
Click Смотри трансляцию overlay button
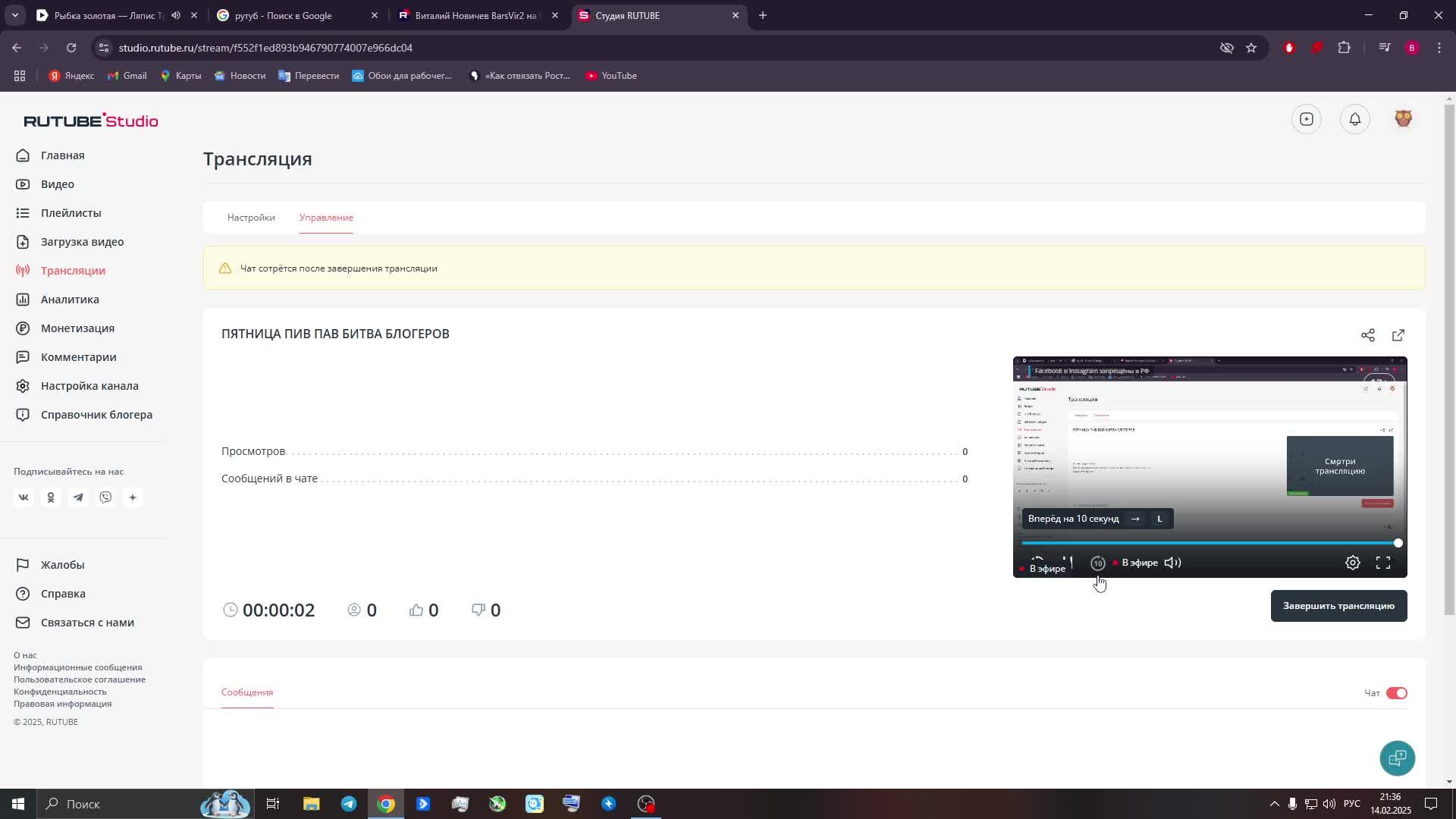pyautogui.click(x=1339, y=466)
